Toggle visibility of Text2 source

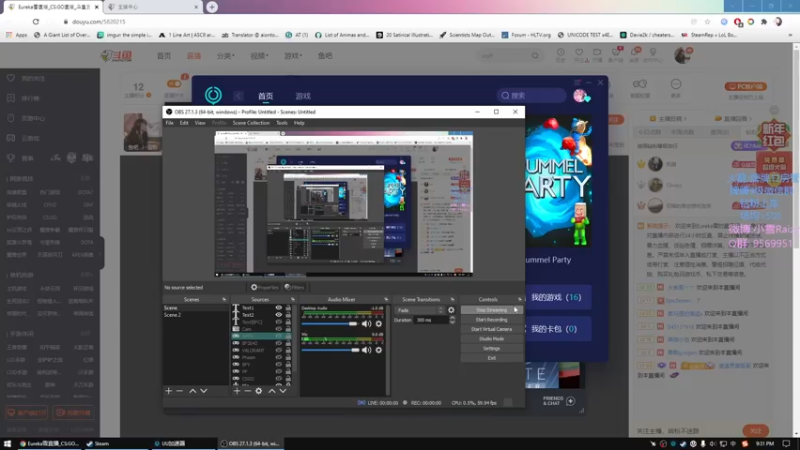click(x=279, y=315)
